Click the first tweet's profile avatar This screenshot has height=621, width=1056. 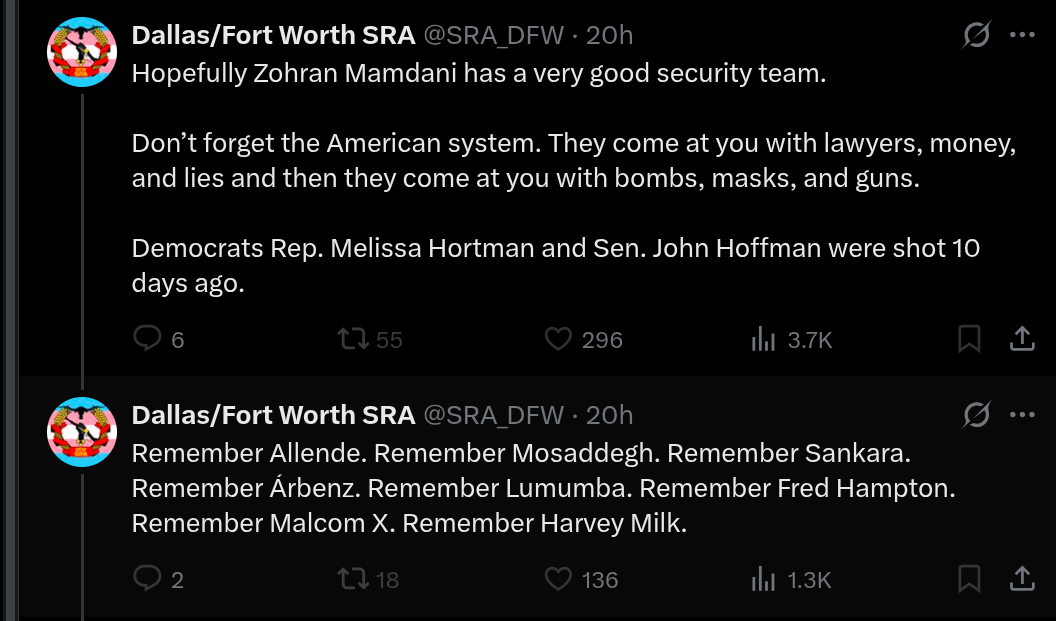[x=83, y=52]
